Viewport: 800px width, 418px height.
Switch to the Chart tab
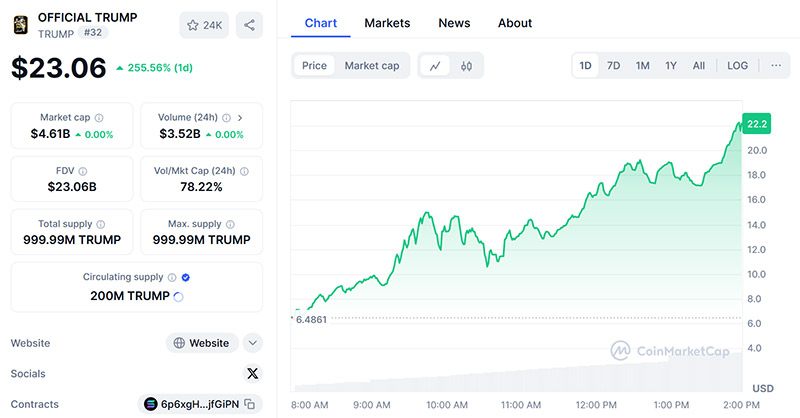320,23
